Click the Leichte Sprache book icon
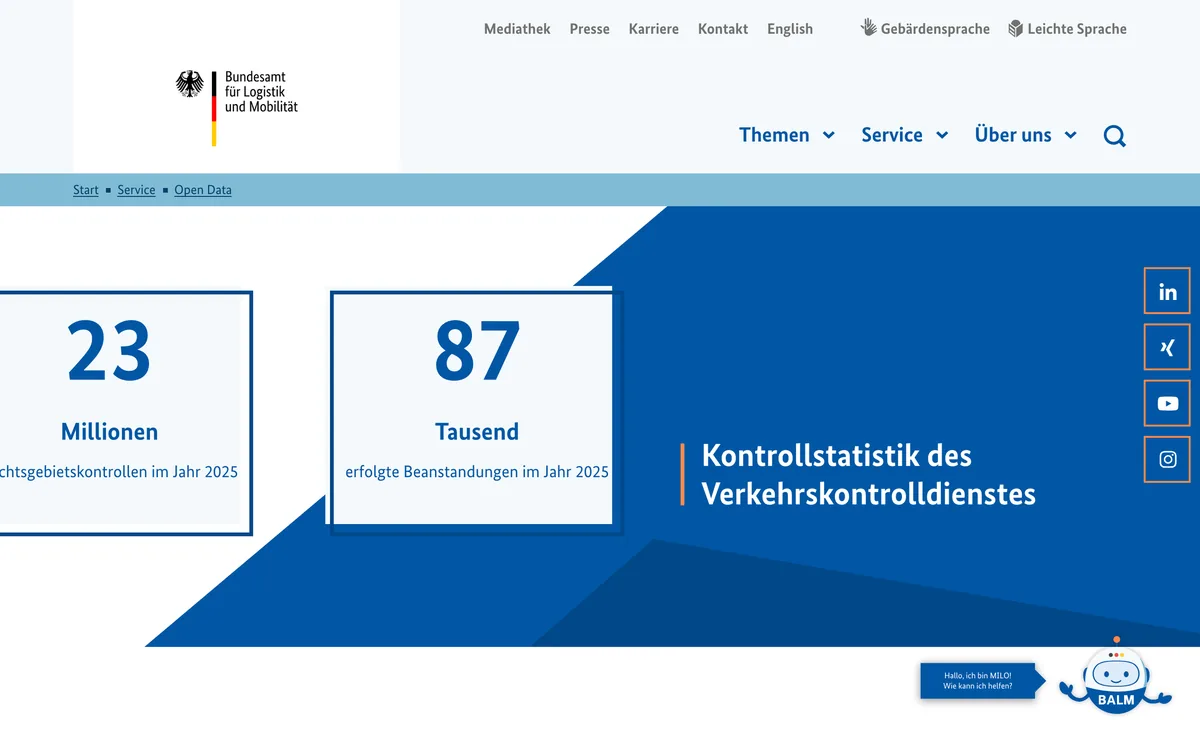1200x750 pixels. tap(1016, 28)
